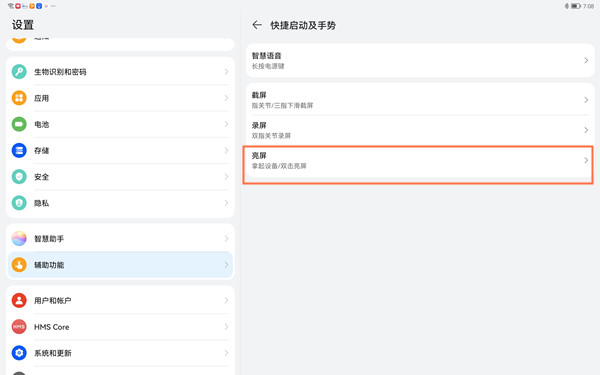This screenshot has height=375, width=600.
Task: Open the 录屏 screen recording entry
Action: coord(420,130)
